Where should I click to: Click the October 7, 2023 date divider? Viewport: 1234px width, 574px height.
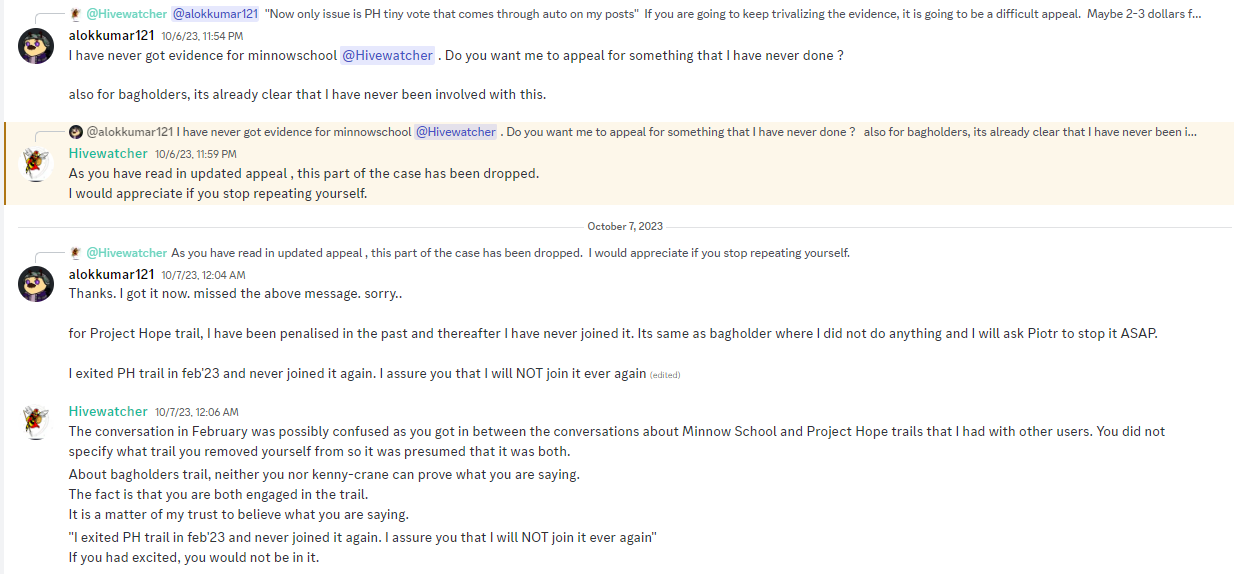pyautogui.click(x=625, y=226)
